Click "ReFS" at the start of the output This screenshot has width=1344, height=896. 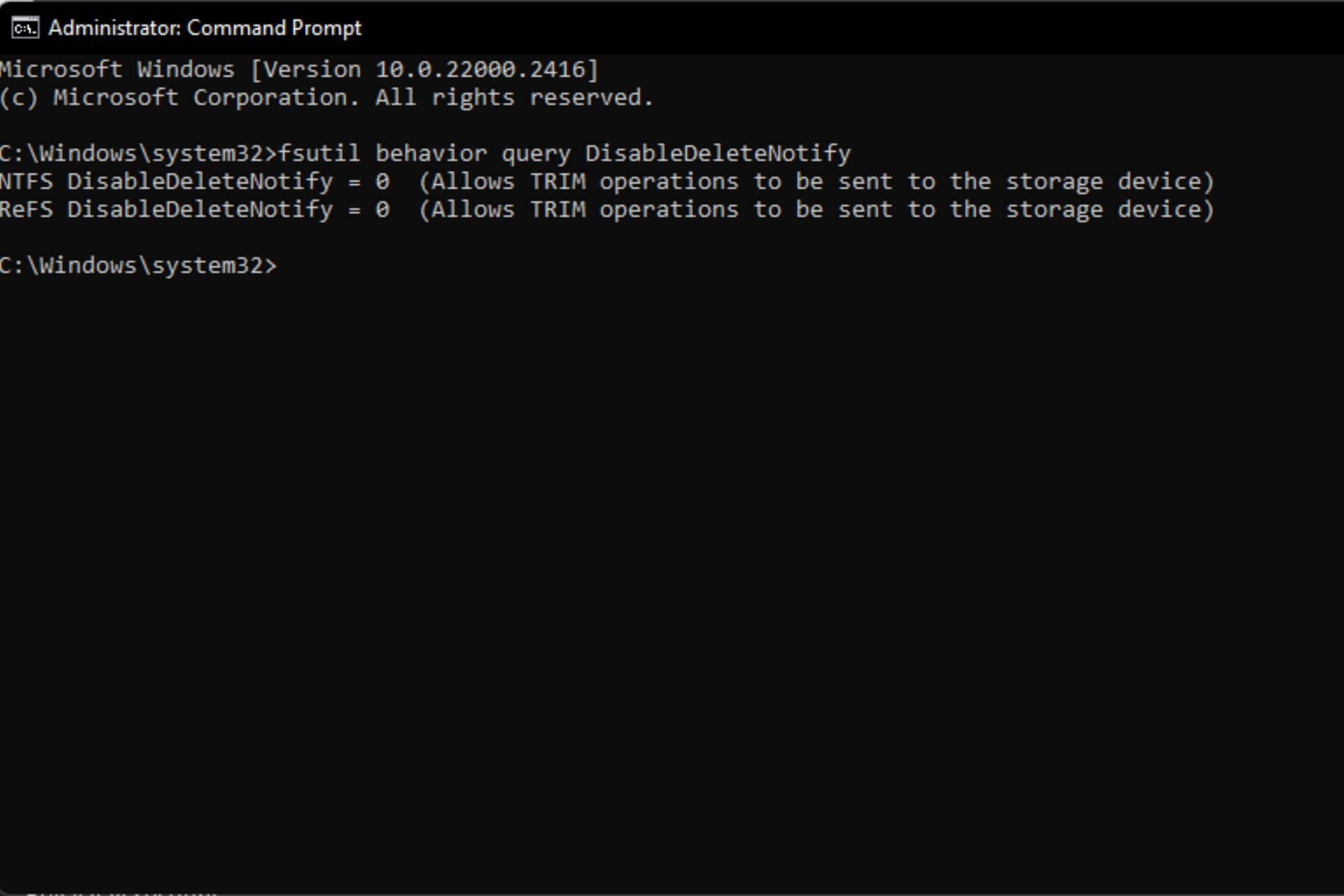click(x=26, y=209)
